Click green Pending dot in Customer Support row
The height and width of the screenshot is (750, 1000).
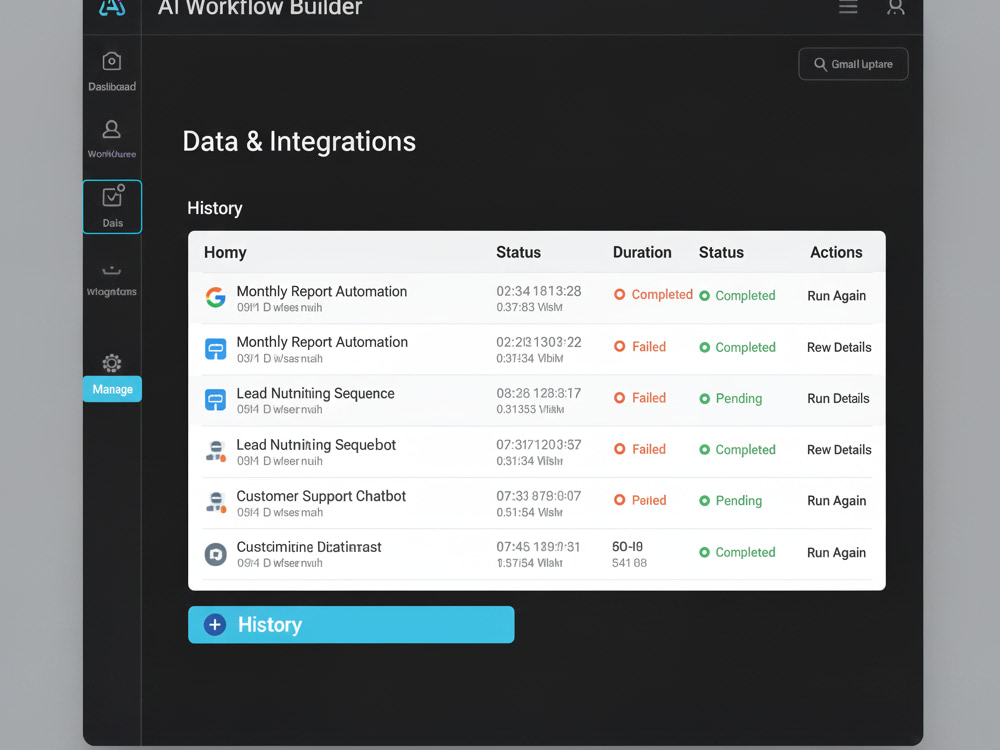[705, 501]
